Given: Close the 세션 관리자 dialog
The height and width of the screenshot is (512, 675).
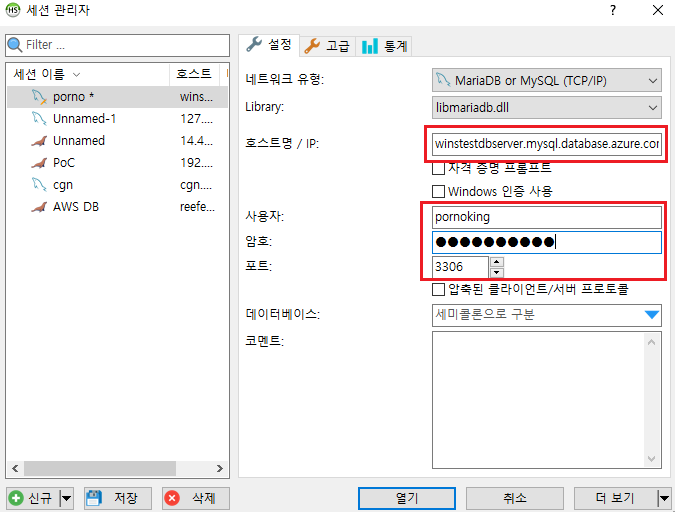Looking at the screenshot, I should (658, 10).
